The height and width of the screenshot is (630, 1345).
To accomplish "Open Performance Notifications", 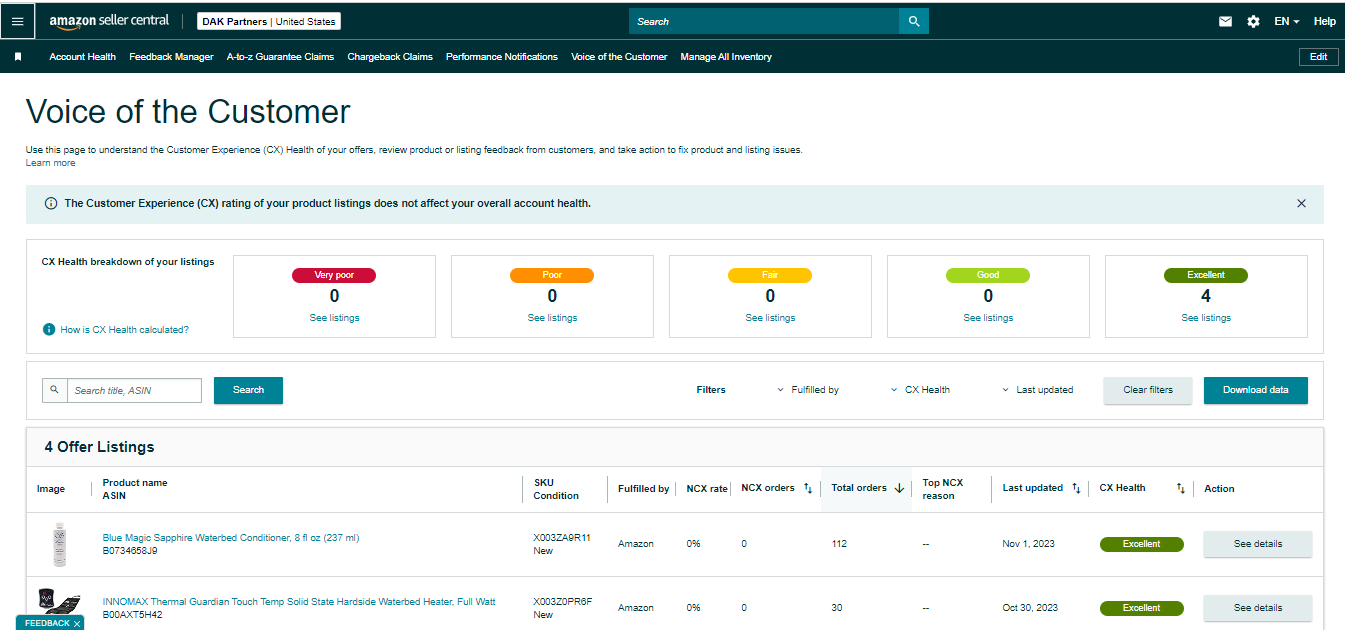I will pos(502,57).
